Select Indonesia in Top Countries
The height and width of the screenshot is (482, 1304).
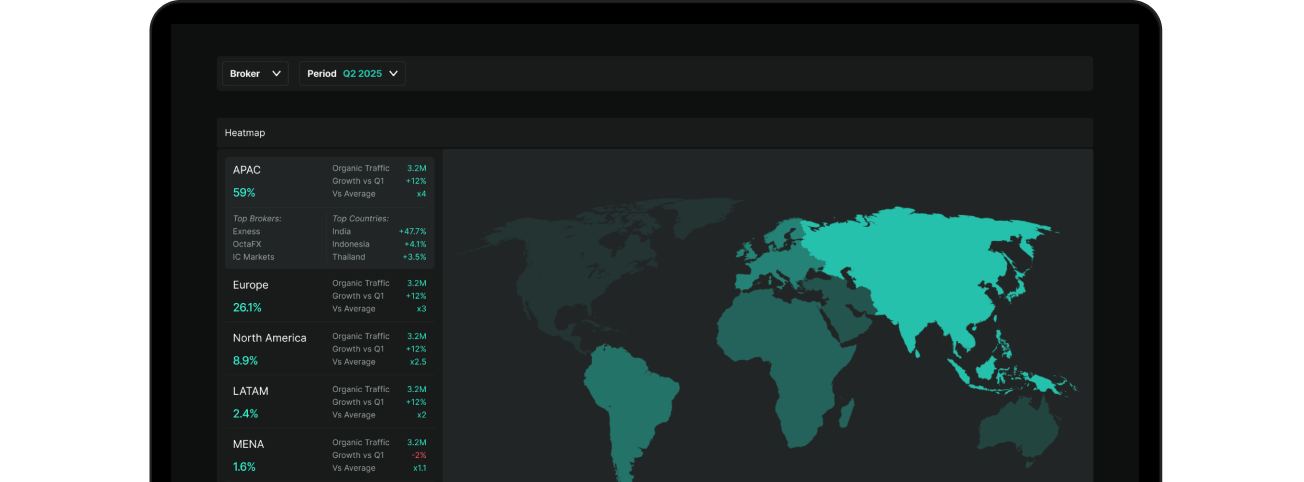pyautogui.click(x=351, y=244)
